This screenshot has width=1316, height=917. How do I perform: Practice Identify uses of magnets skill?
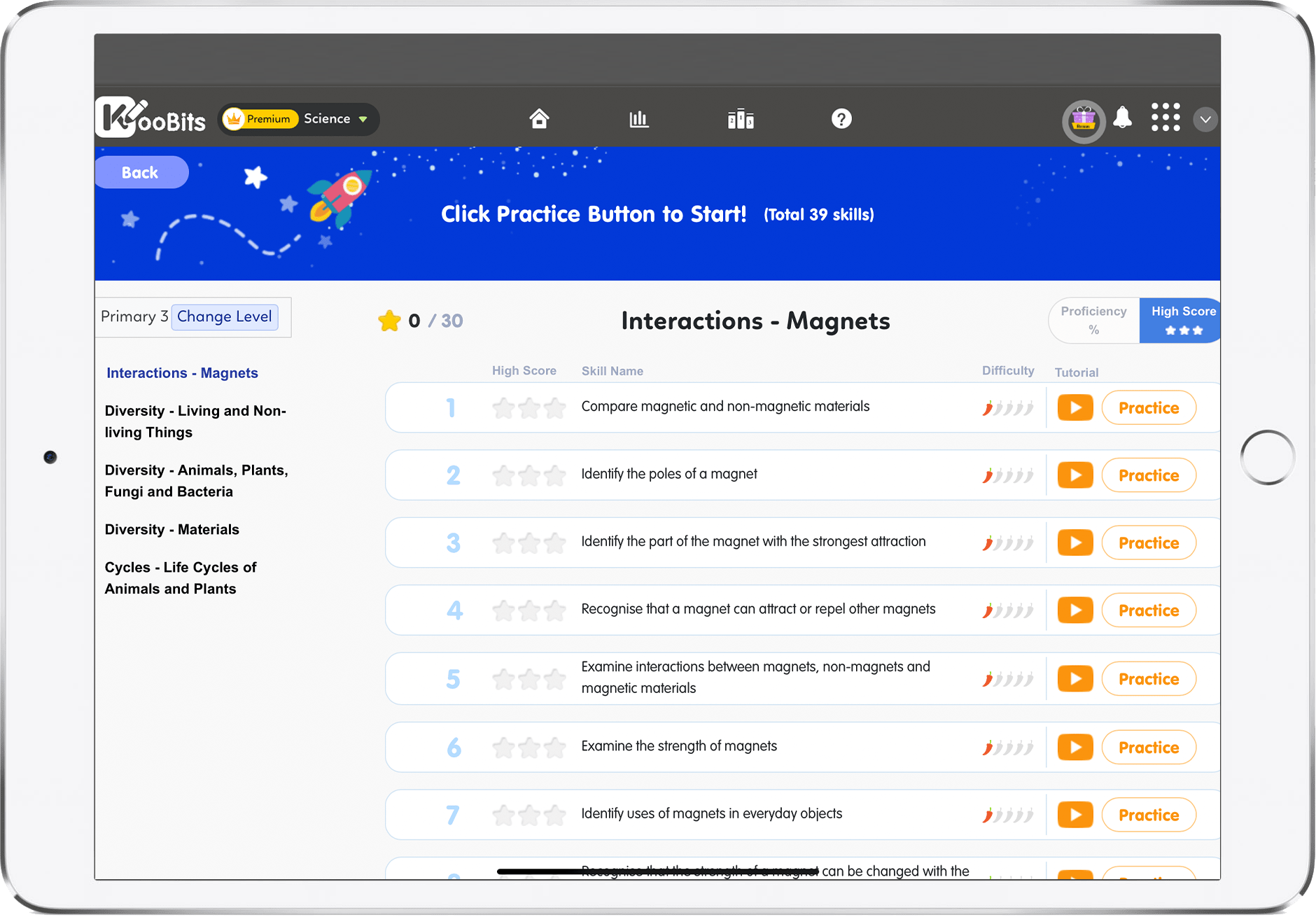click(x=1149, y=815)
